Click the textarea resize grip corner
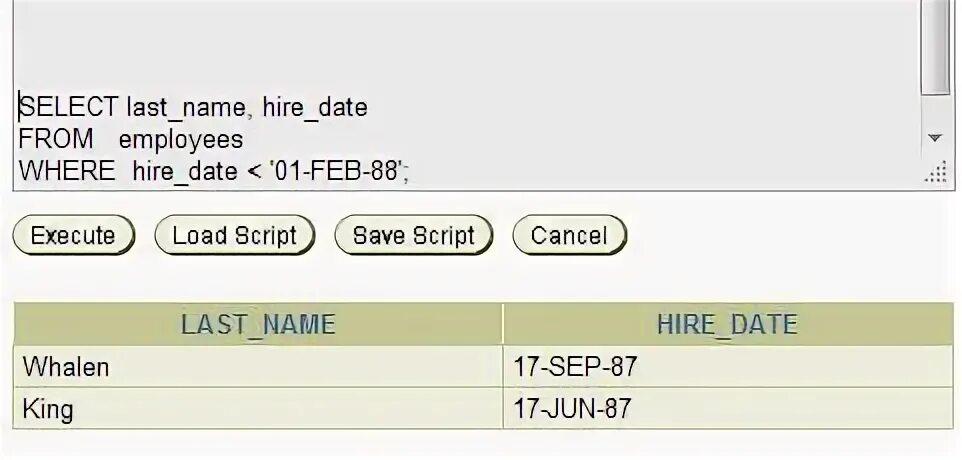The height and width of the screenshot is (460, 962). (x=935, y=175)
